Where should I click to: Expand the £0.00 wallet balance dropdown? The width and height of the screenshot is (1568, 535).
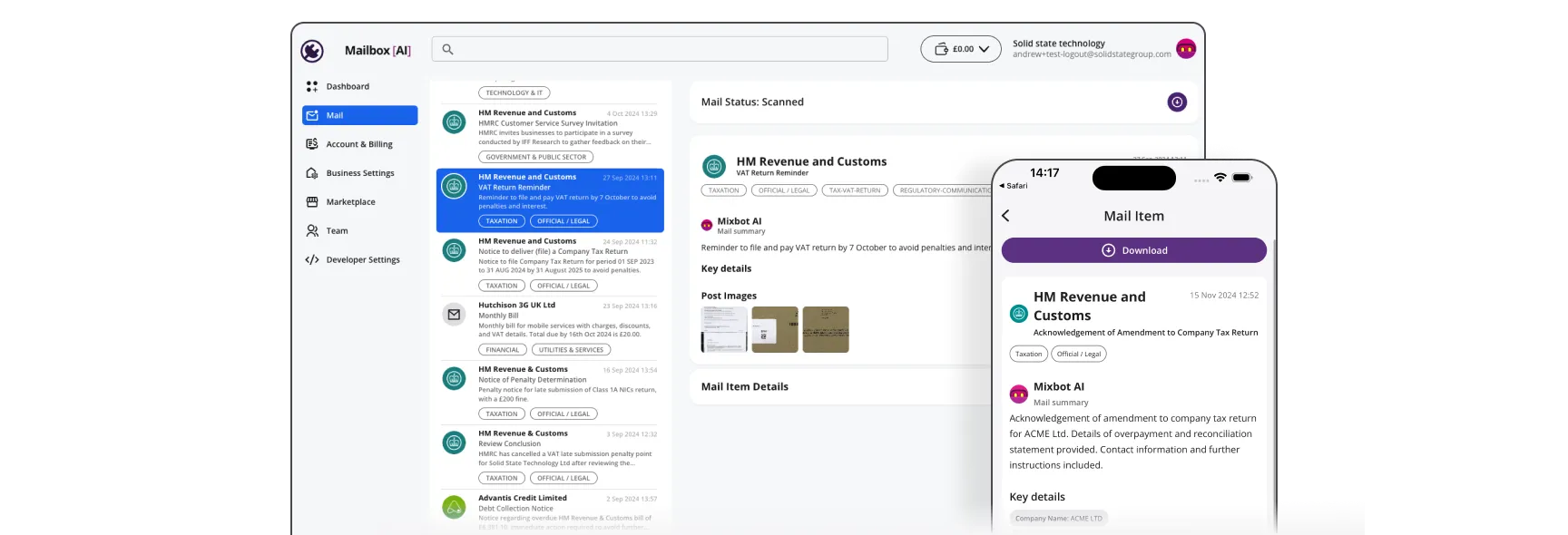coord(961,49)
